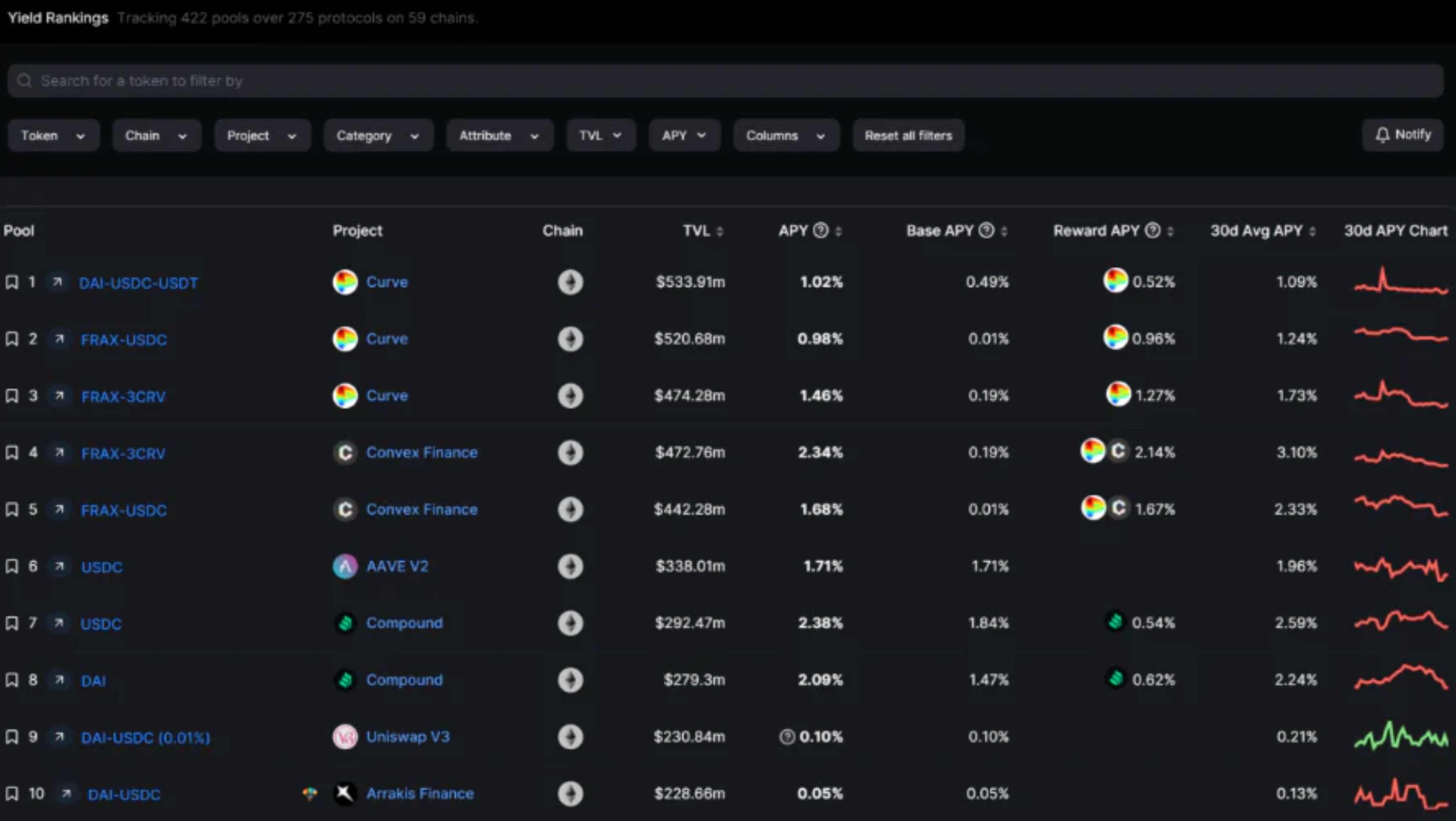Click the AAVE V2 project icon
The height and width of the screenshot is (821, 1456).
(345, 566)
